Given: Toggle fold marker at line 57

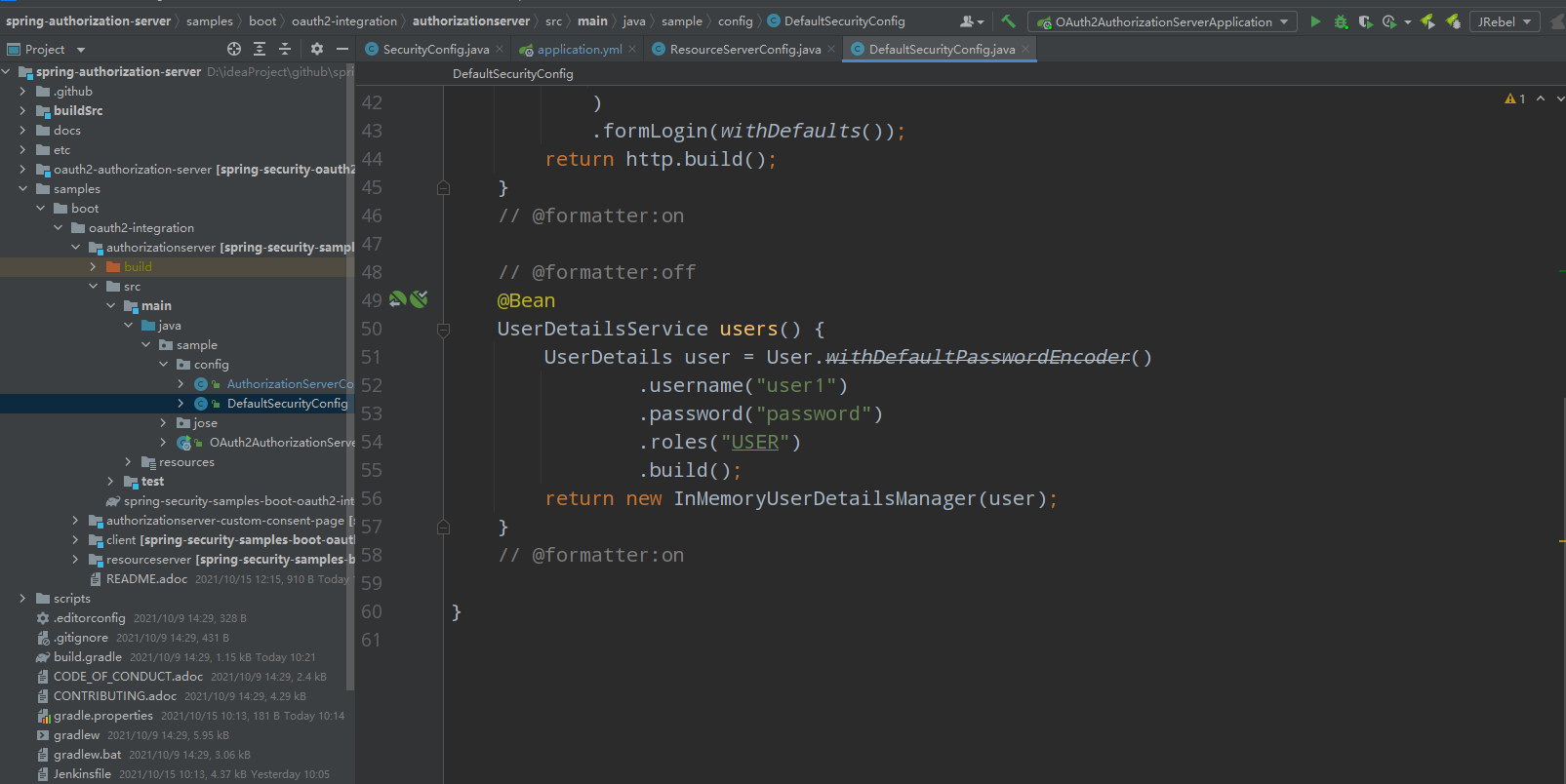Looking at the screenshot, I should pyautogui.click(x=444, y=528).
